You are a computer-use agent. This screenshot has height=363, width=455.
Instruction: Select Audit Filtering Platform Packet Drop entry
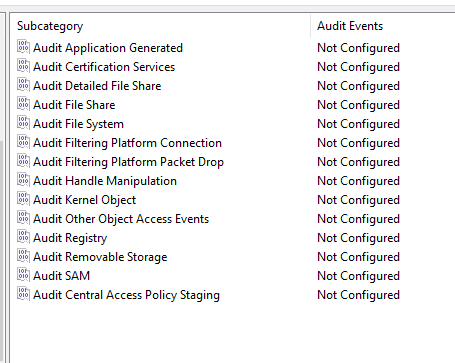pos(128,162)
